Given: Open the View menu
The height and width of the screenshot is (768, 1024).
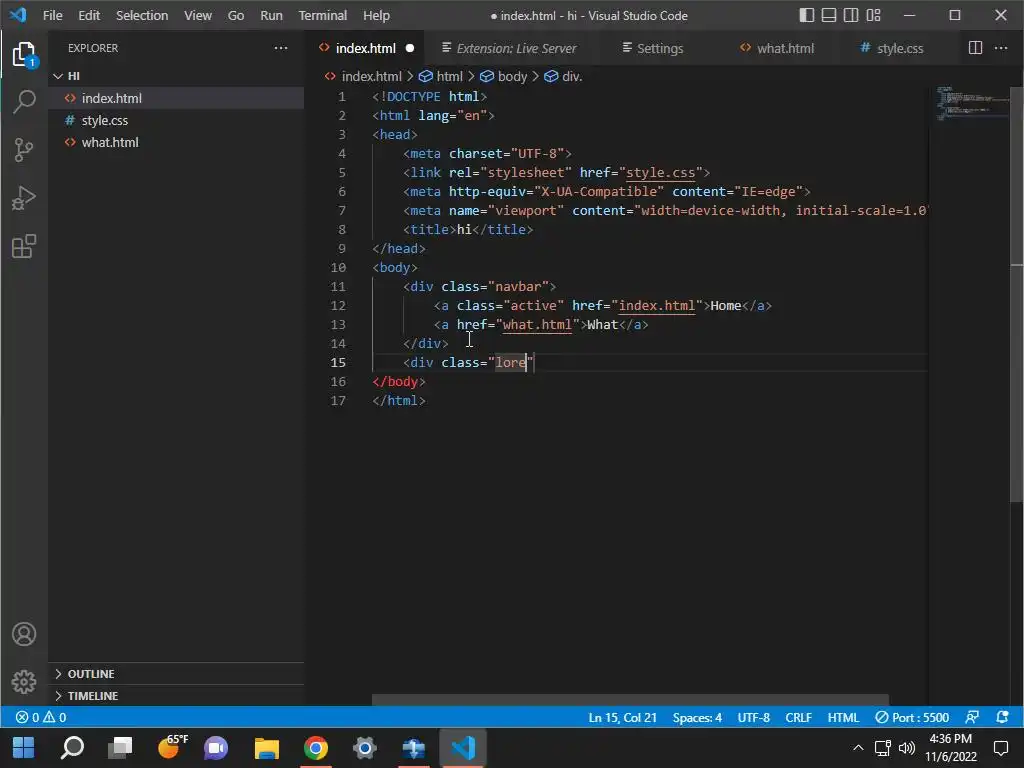Looking at the screenshot, I should pyautogui.click(x=197, y=15).
